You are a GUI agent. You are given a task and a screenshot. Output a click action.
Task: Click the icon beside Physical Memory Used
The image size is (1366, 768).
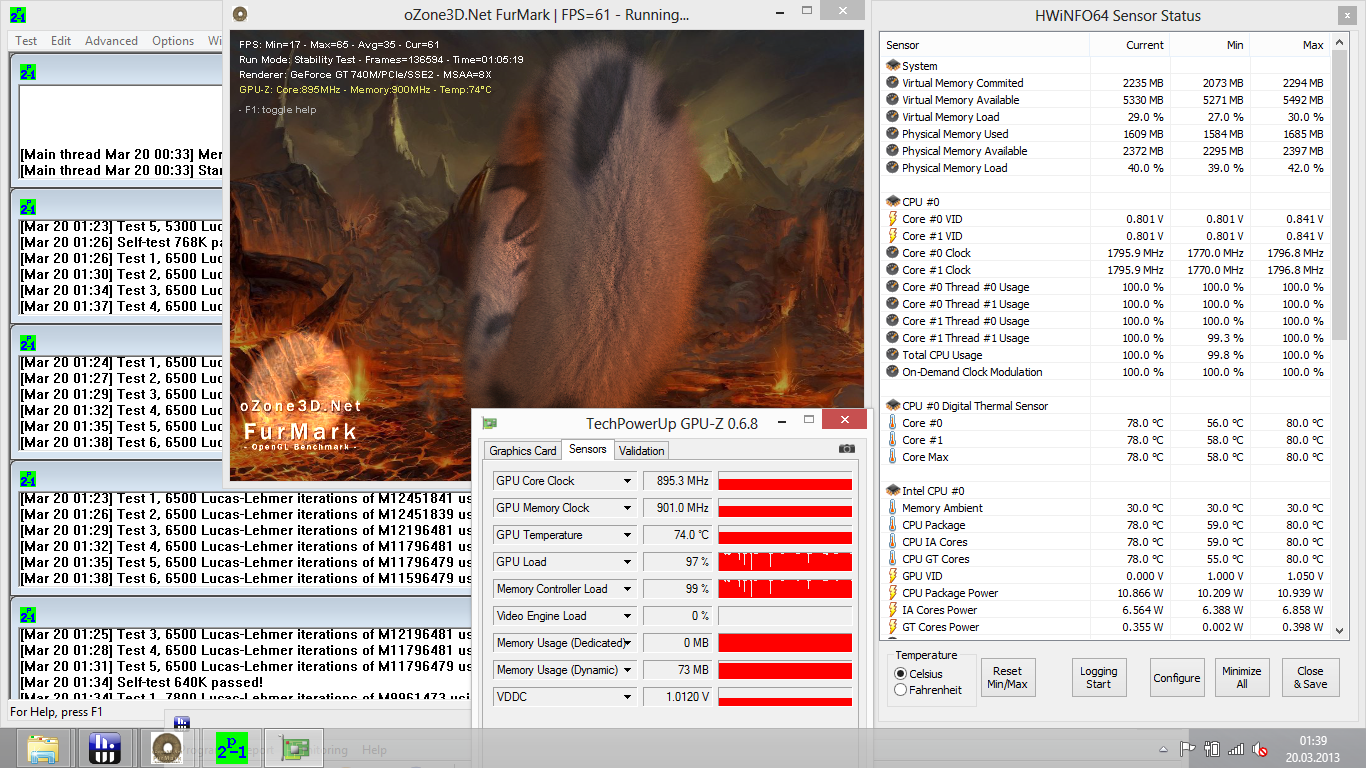(893, 134)
